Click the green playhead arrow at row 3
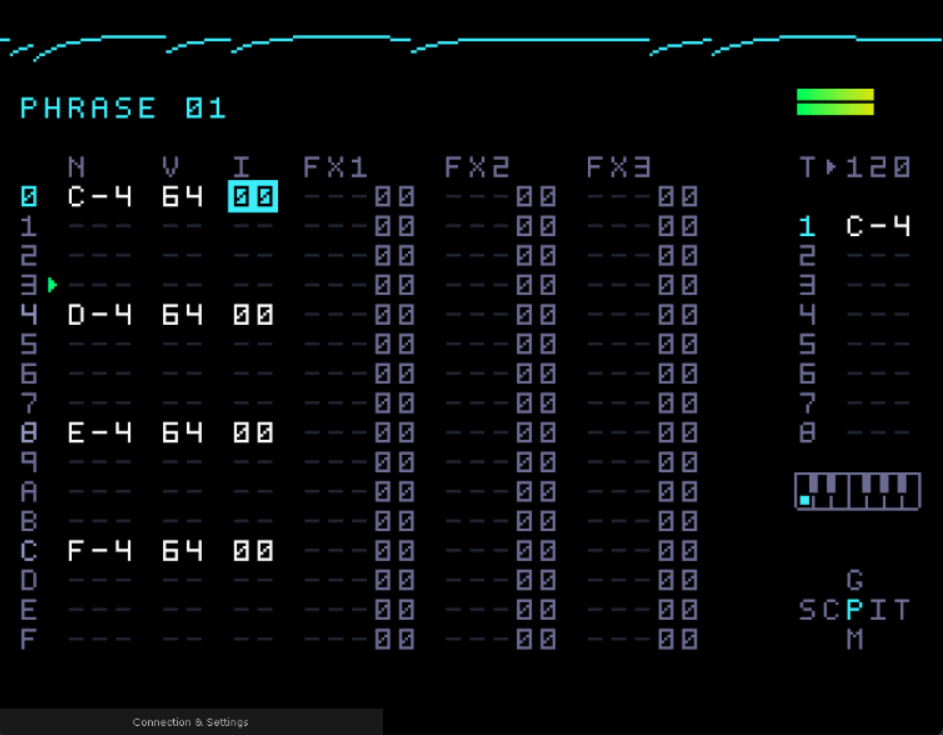This screenshot has height=735, width=943. click(52, 285)
